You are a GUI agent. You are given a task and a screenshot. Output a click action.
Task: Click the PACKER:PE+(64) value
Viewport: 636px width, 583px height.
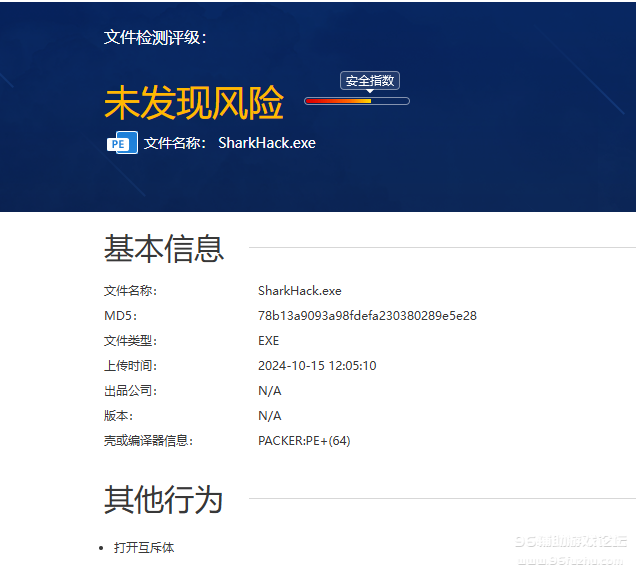[304, 441]
